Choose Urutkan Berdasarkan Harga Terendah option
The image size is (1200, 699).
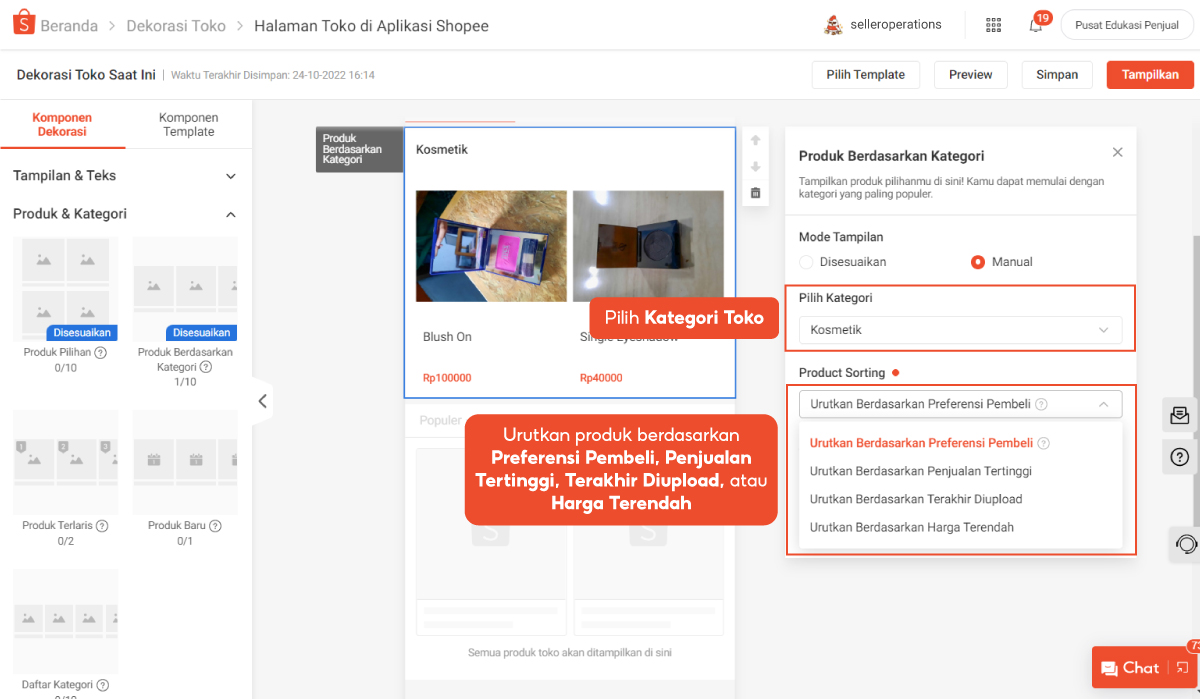tap(911, 527)
